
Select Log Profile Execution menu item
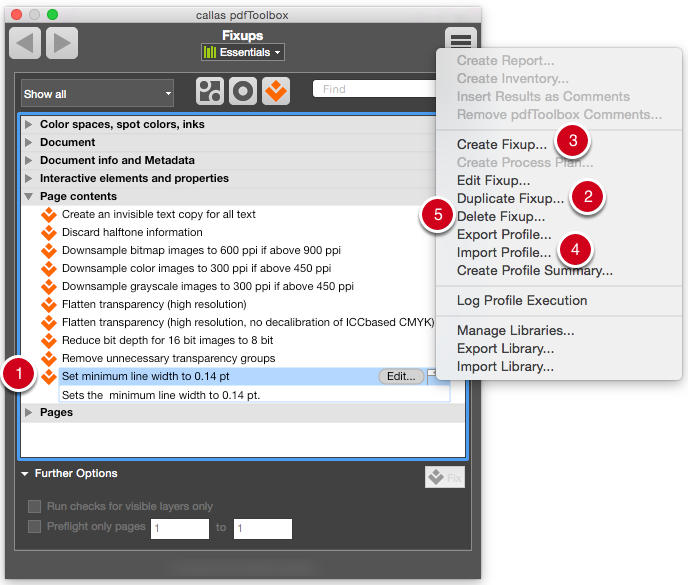(522, 301)
